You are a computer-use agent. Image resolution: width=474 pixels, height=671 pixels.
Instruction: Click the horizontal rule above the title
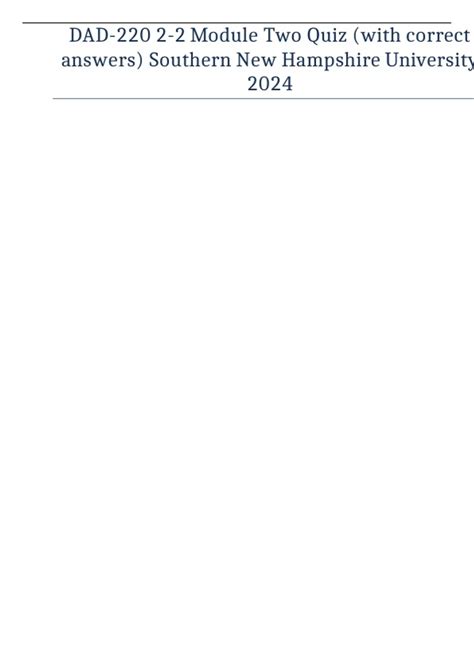click(237, 23)
